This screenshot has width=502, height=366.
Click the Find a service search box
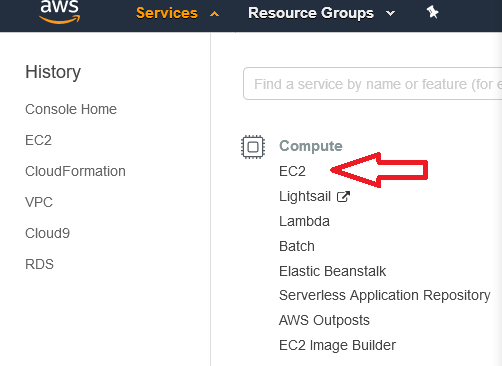click(x=373, y=84)
